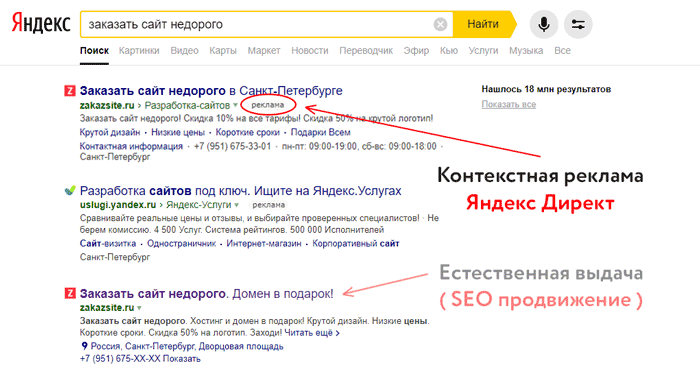Expand dropdown arrow after Разработка-сайтов
Screen dimensions: 700x385
click(x=235, y=106)
